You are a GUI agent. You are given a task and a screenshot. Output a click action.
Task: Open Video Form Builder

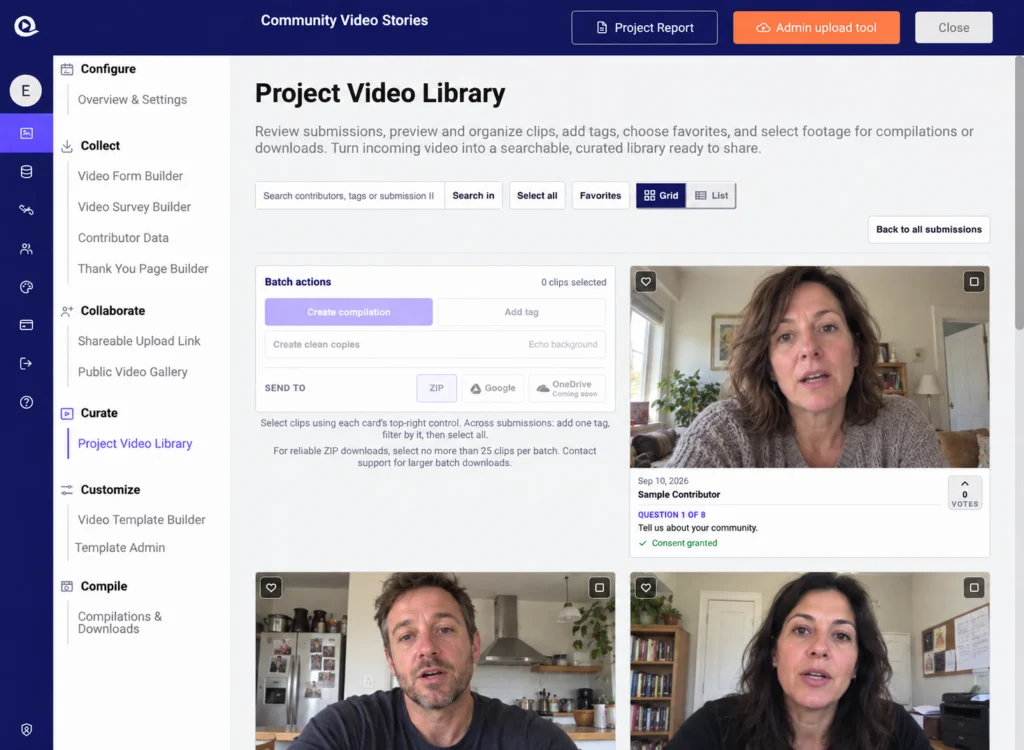(130, 176)
